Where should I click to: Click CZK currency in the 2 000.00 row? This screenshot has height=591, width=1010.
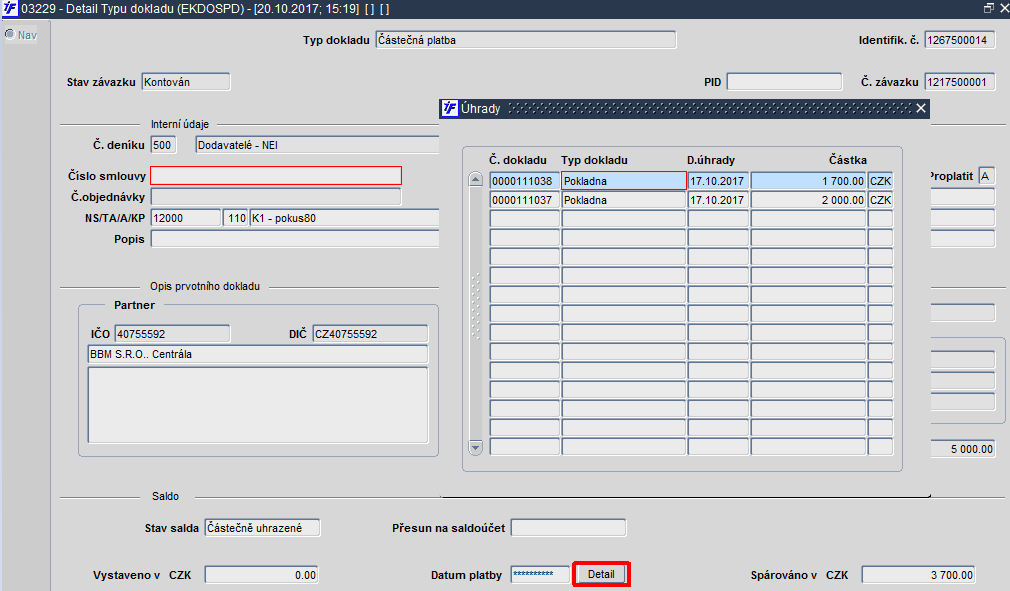(x=881, y=200)
